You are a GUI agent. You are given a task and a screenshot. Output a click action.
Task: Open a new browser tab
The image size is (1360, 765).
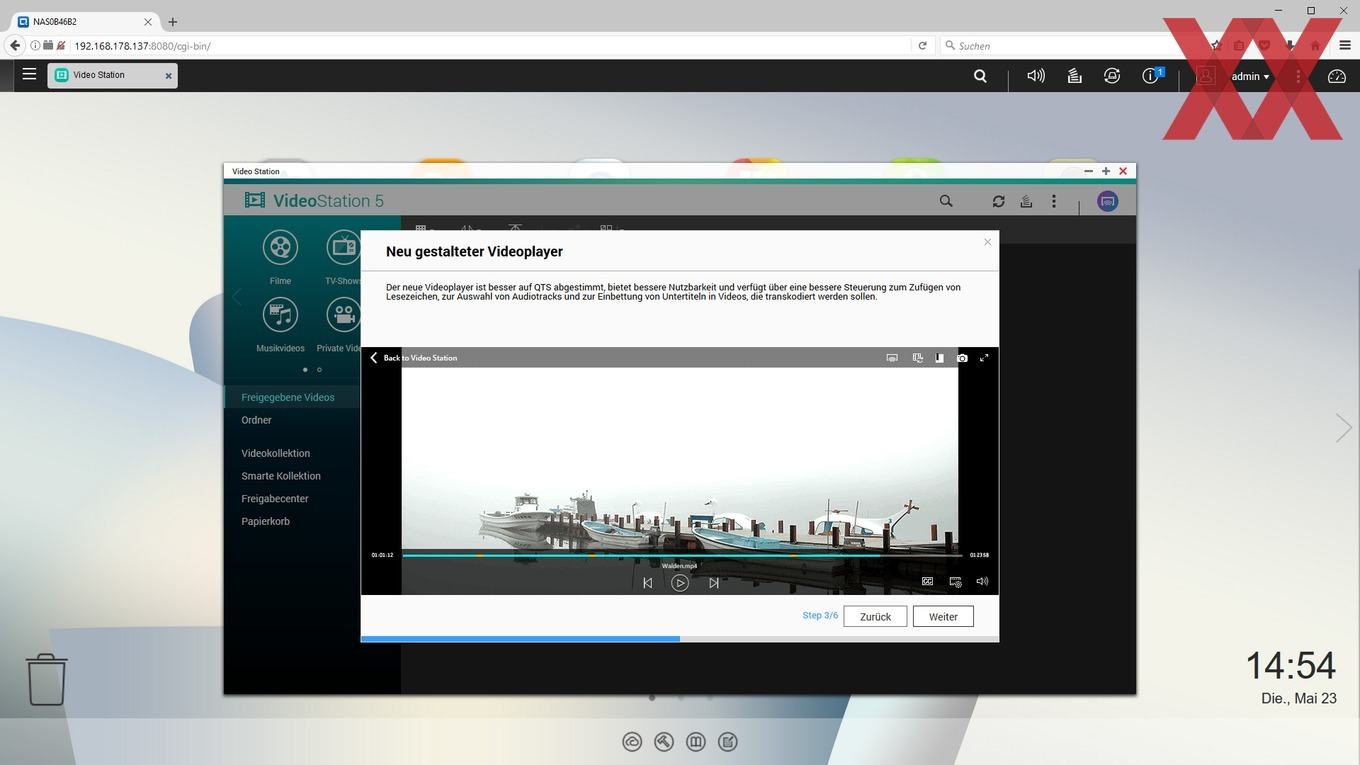(173, 21)
